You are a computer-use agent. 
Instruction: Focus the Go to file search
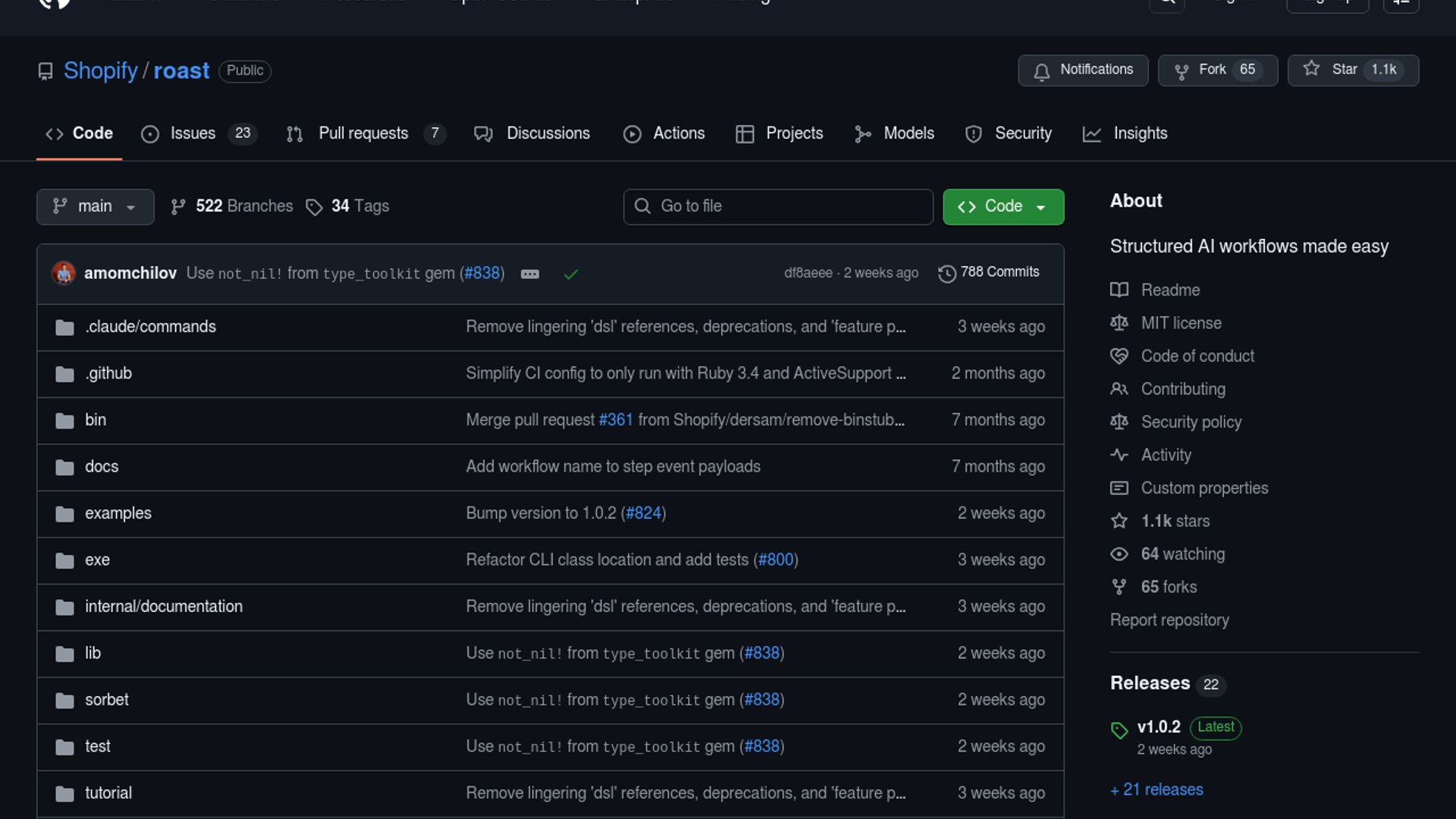[778, 207]
